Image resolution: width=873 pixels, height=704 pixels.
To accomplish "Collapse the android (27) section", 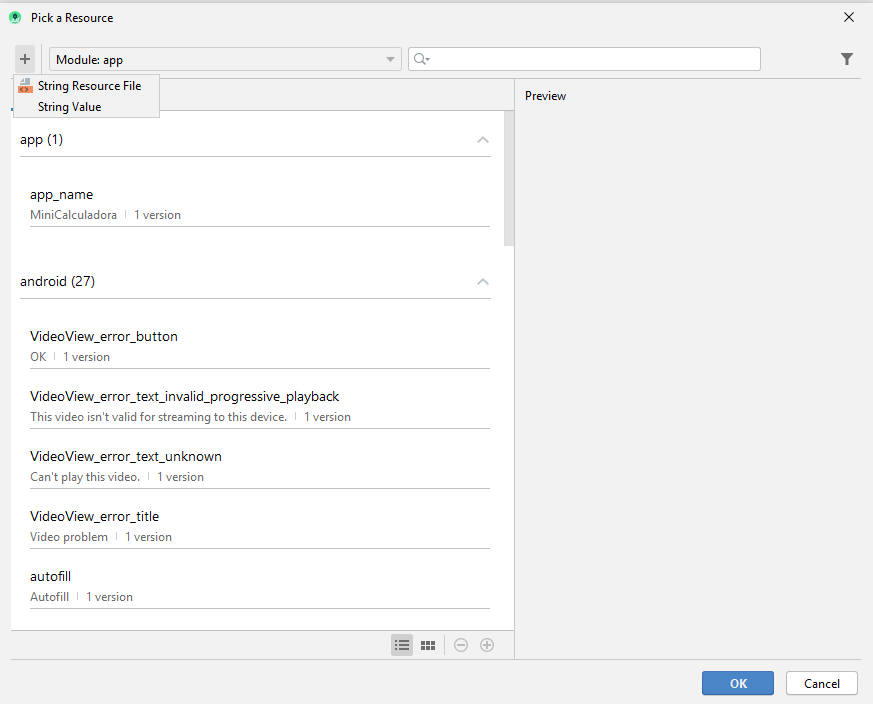I will (x=483, y=282).
